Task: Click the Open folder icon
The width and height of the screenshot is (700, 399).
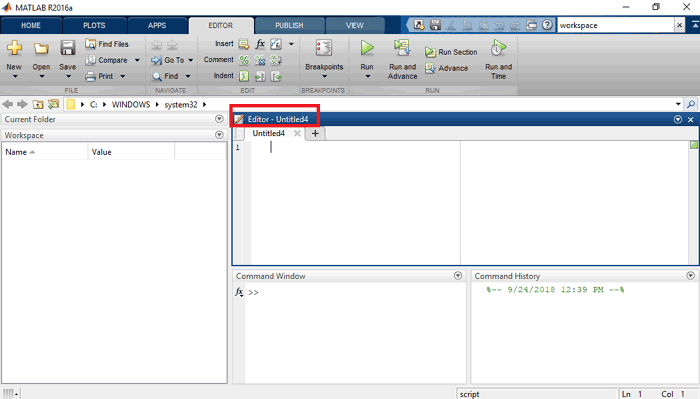Action: (41, 48)
